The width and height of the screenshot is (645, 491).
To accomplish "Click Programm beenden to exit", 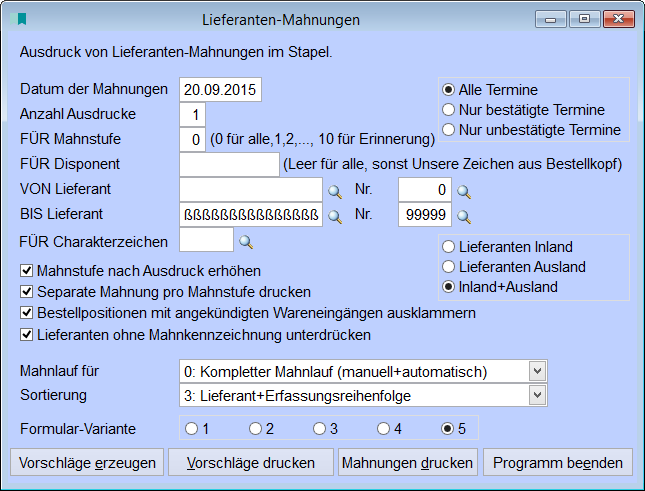I will [x=558, y=463].
